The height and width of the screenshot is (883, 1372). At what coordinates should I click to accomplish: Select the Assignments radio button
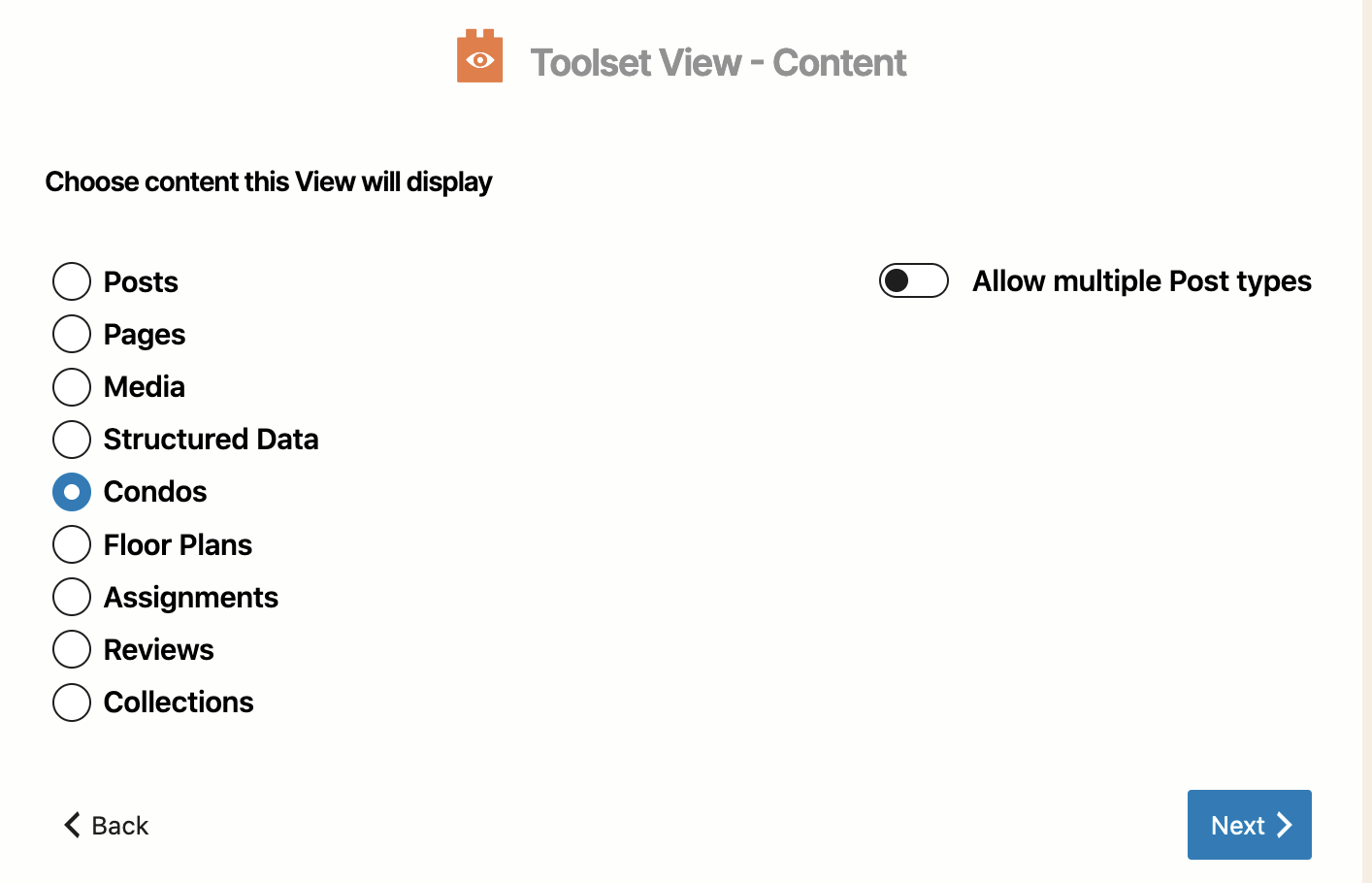pyautogui.click(x=72, y=597)
